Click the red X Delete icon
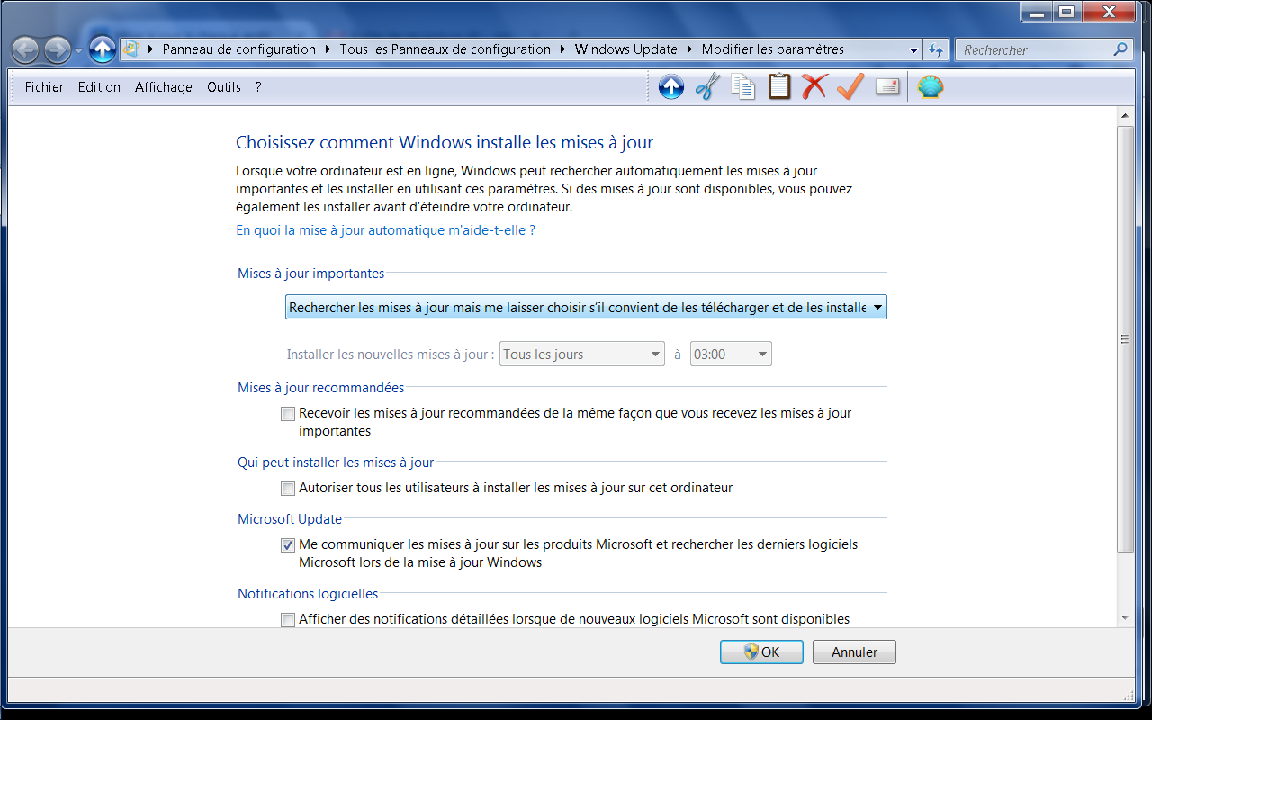 point(814,87)
